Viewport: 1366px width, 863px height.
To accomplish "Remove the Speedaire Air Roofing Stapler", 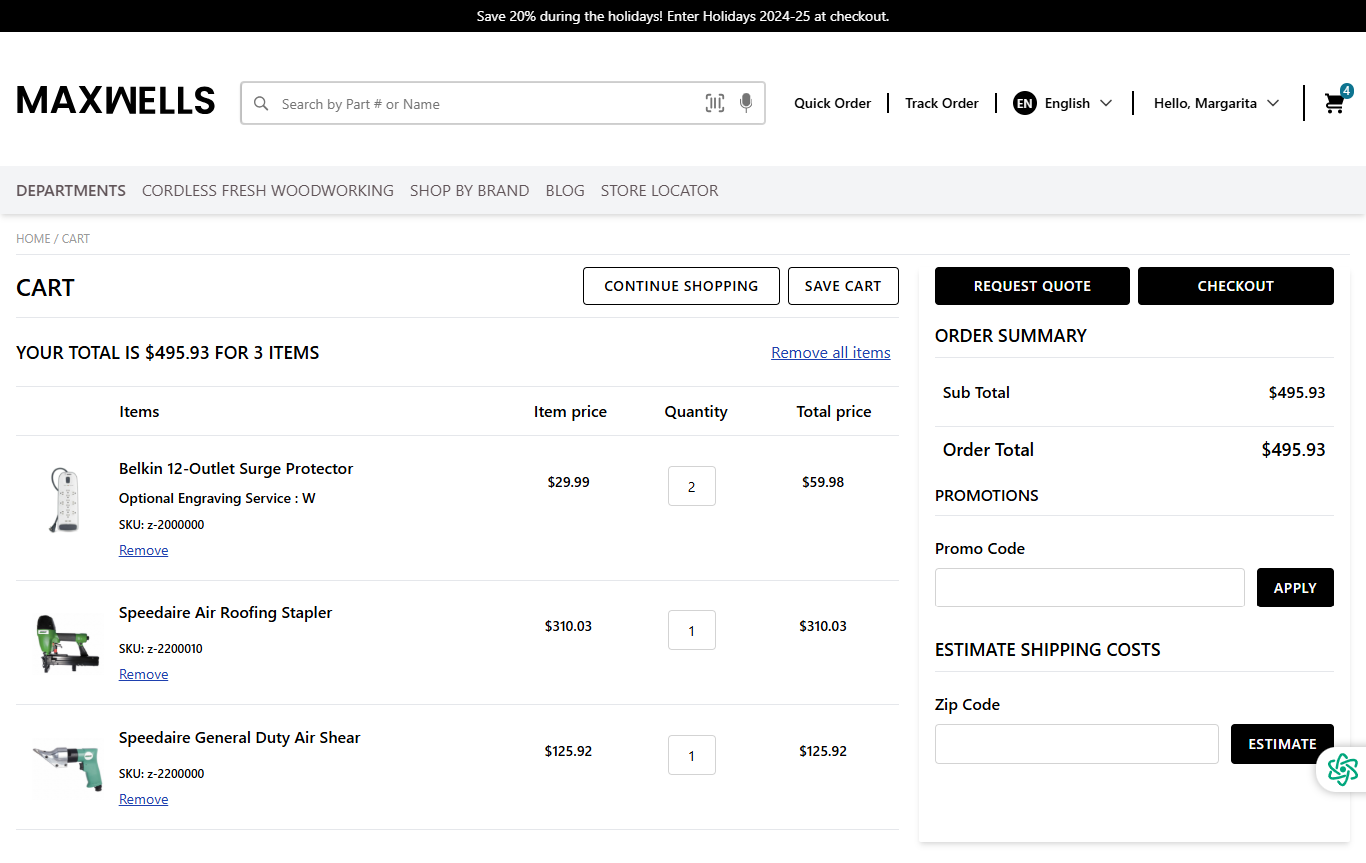I will (143, 674).
